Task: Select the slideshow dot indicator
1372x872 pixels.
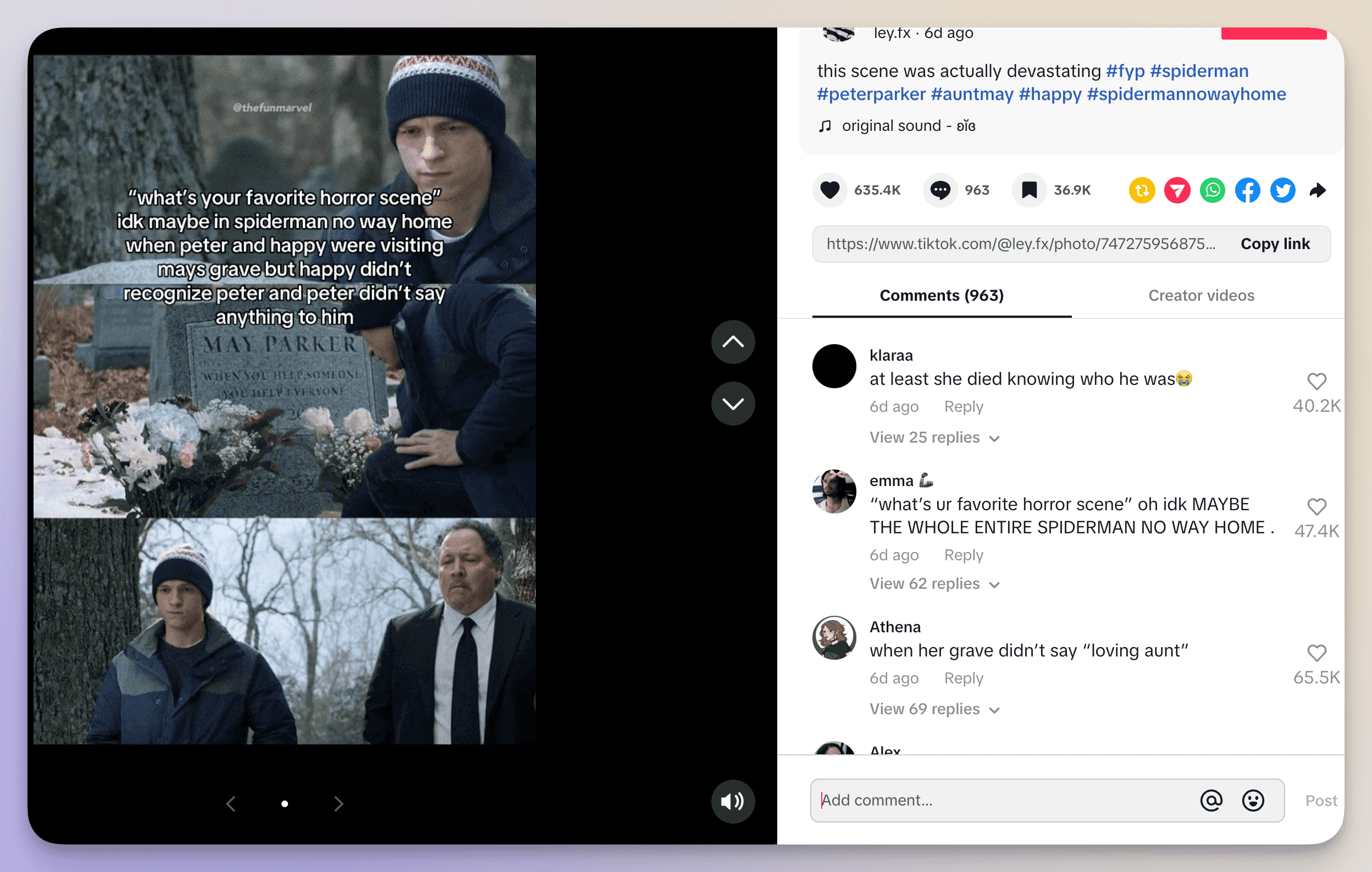Action: pos(284,804)
